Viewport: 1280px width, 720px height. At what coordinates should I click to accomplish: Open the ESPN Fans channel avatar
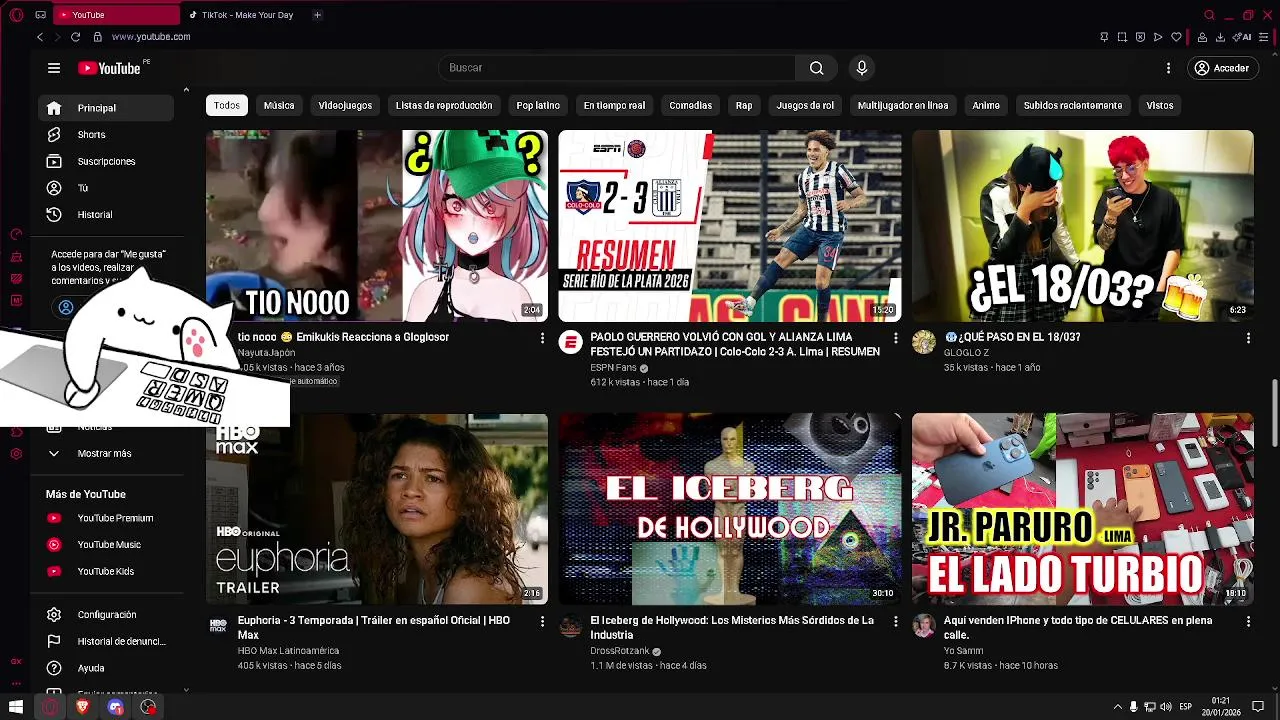(571, 343)
